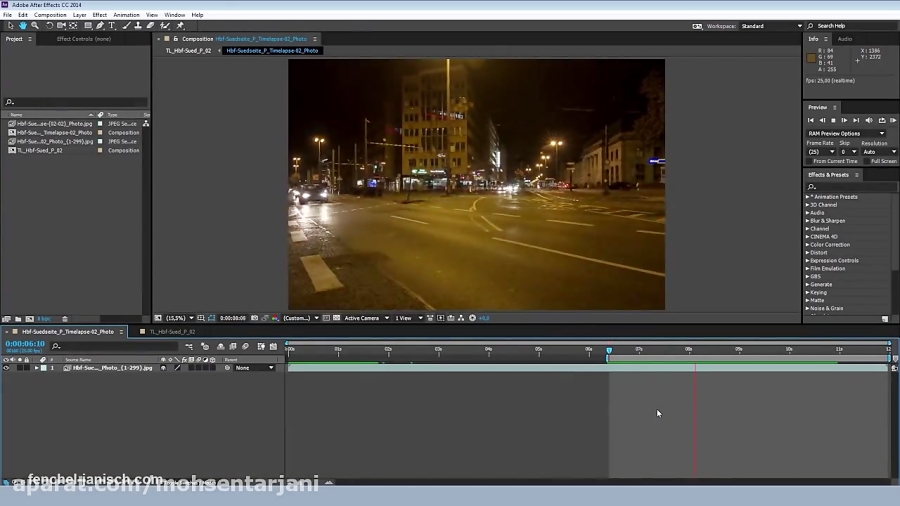Click the stop playback button in Preview
This screenshot has width=900, height=506.
[833, 120]
